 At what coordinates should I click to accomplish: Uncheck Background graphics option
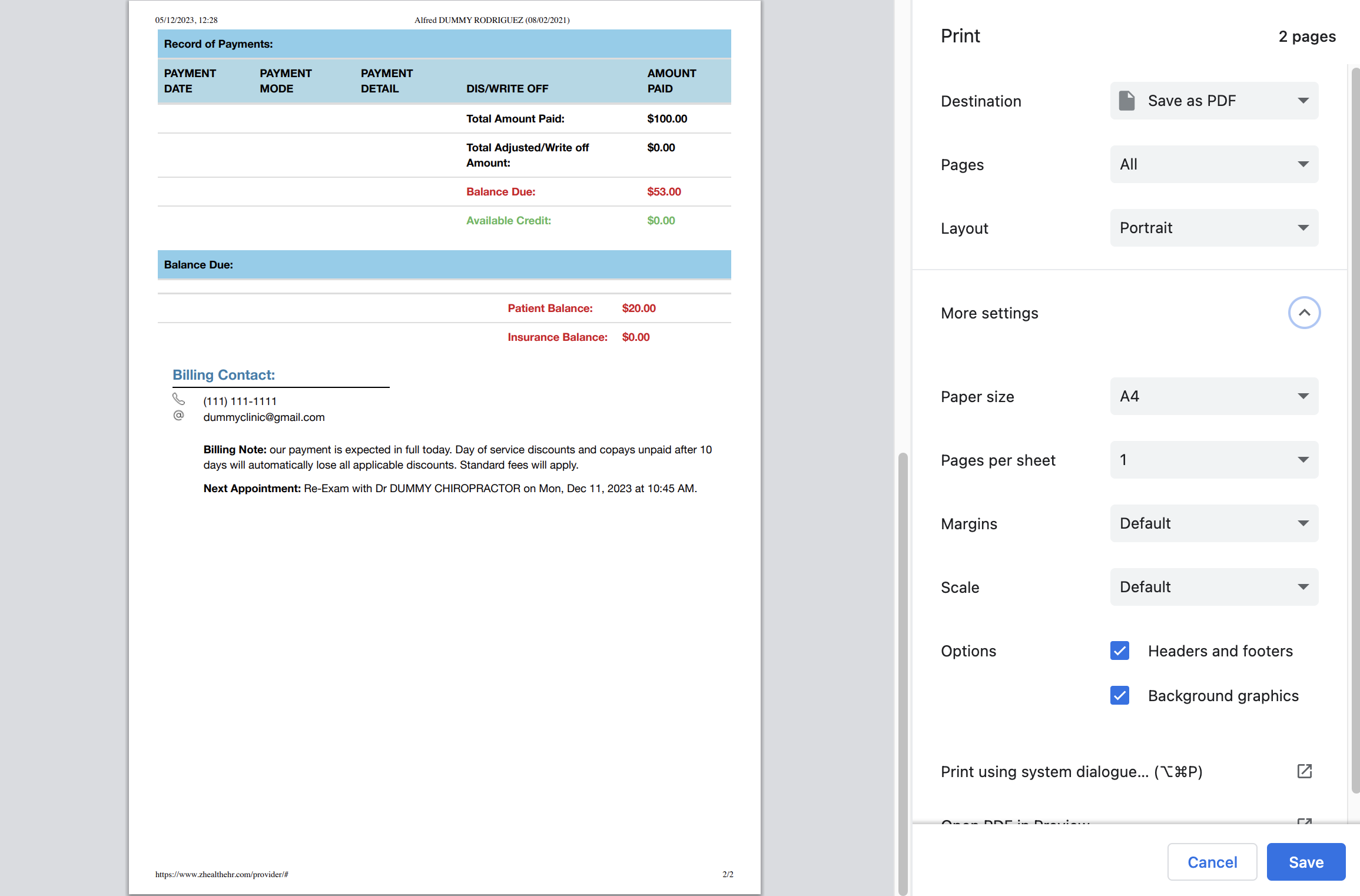pyautogui.click(x=1120, y=695)
